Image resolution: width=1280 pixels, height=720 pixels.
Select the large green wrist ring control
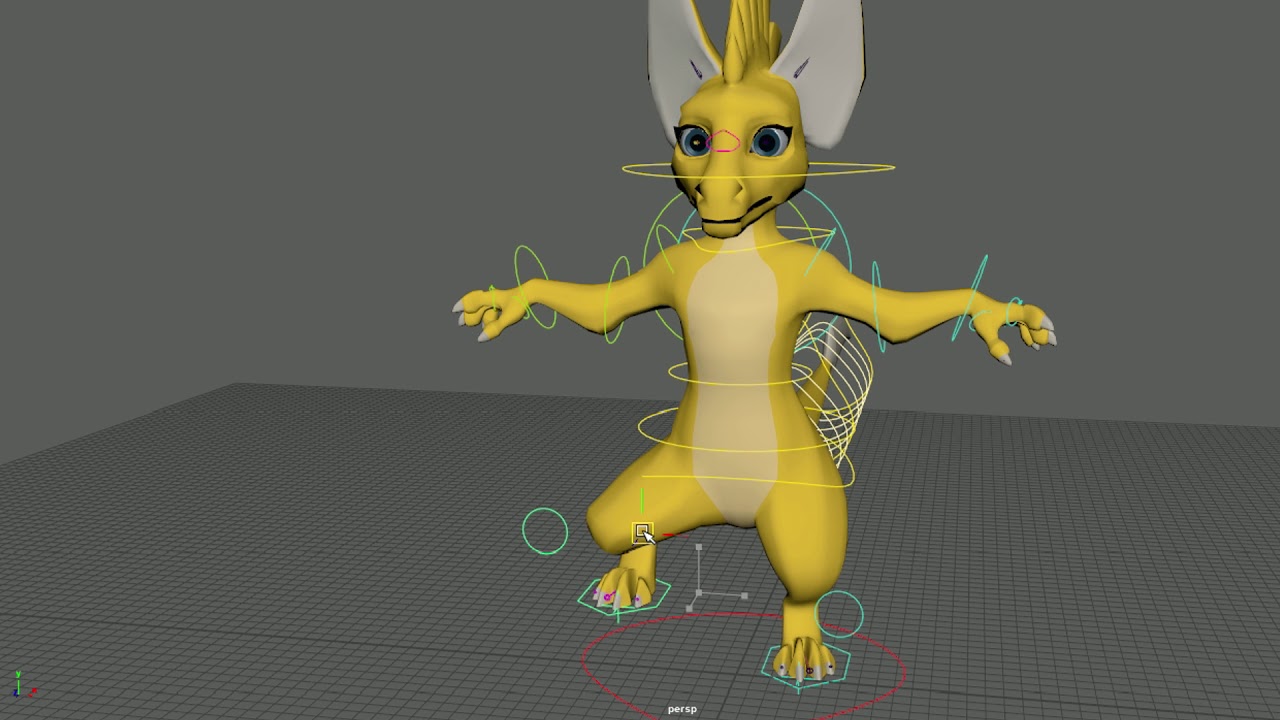pos(536,288)
